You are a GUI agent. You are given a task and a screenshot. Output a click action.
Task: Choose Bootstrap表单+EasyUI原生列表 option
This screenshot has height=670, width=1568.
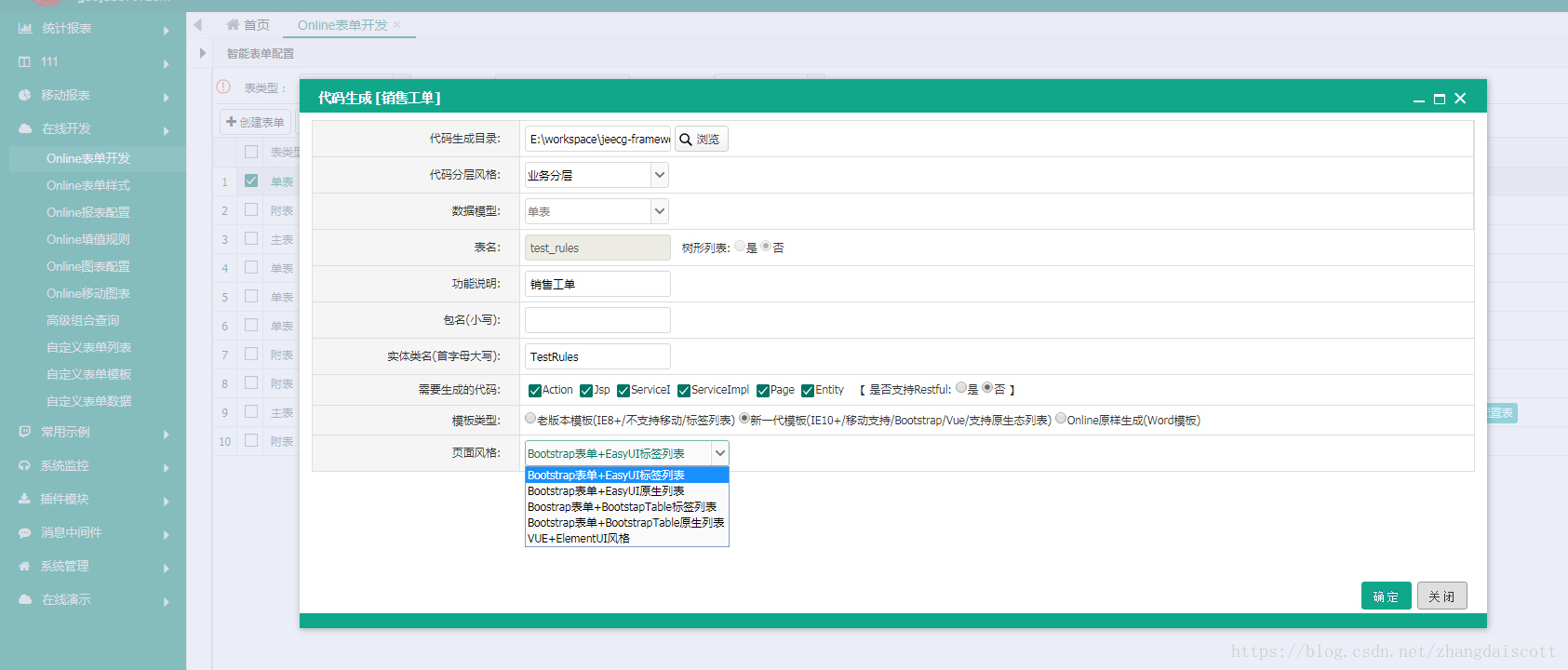click(x=626, y=491)
